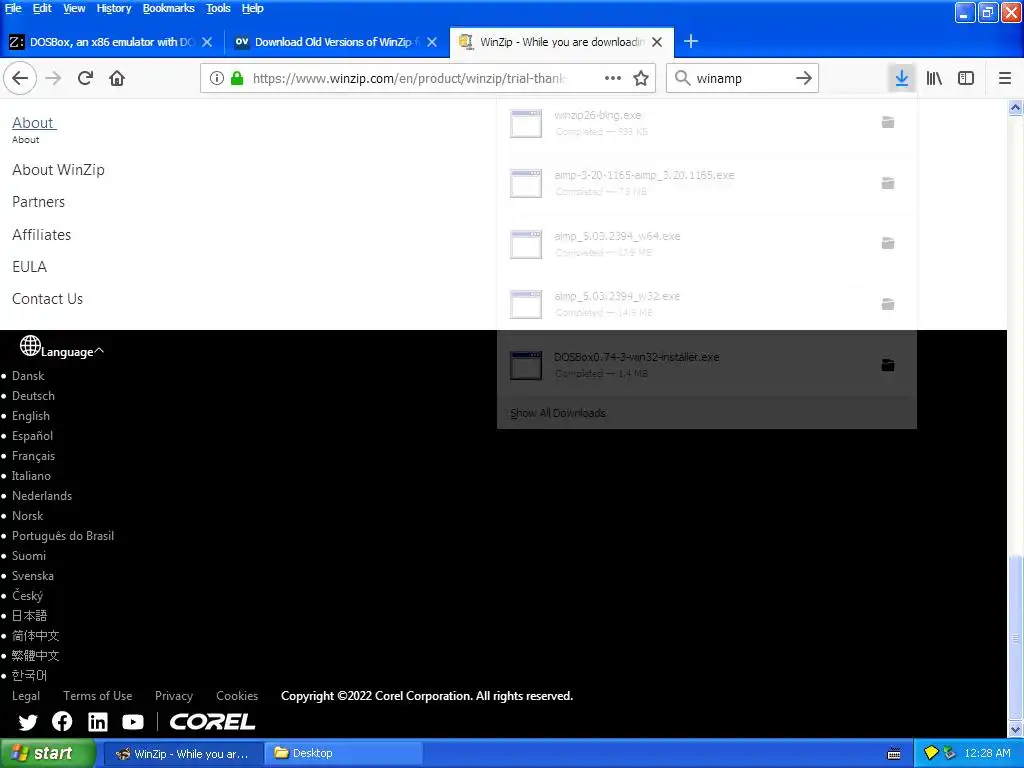Bookmark this page with the star
This screenshot has height=768, width=1024.
click(x=641, y=78)
